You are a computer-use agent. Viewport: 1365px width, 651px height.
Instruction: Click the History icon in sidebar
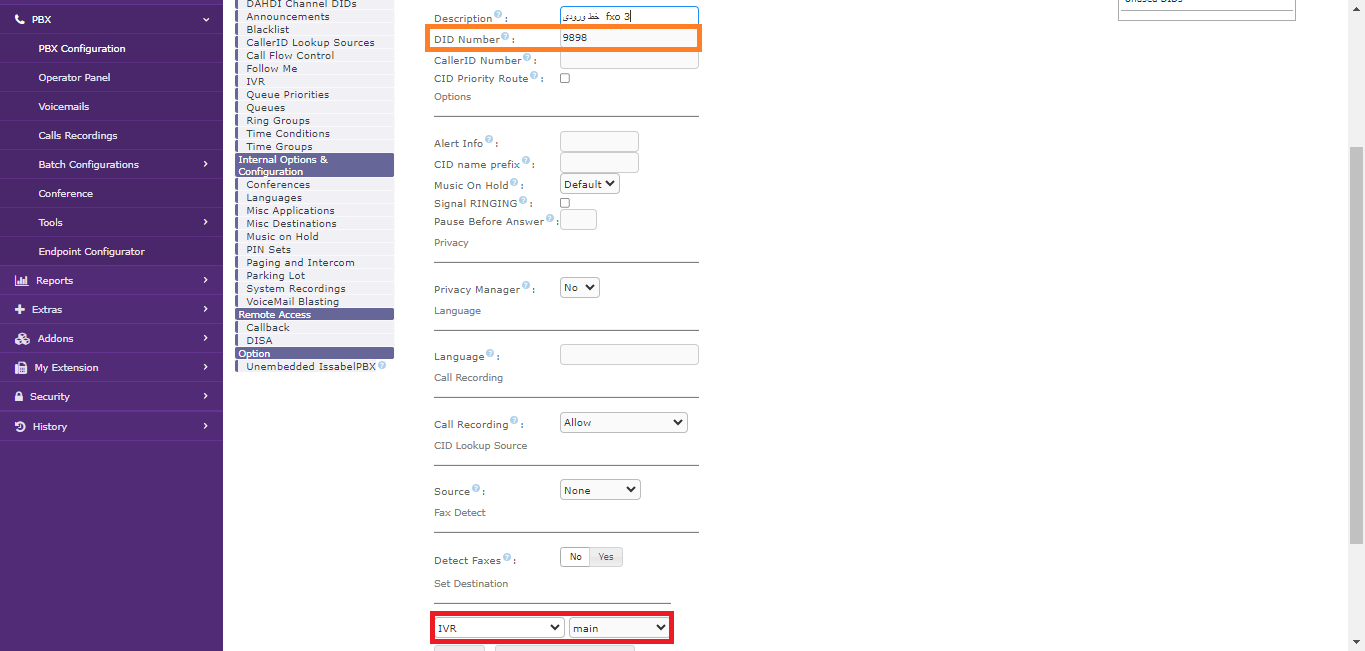(20, 427)
